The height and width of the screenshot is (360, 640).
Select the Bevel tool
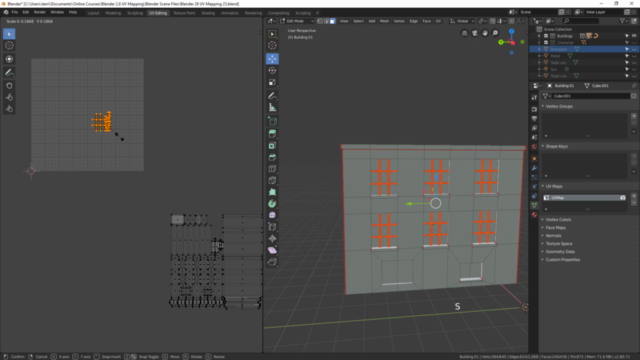point(272,158)
